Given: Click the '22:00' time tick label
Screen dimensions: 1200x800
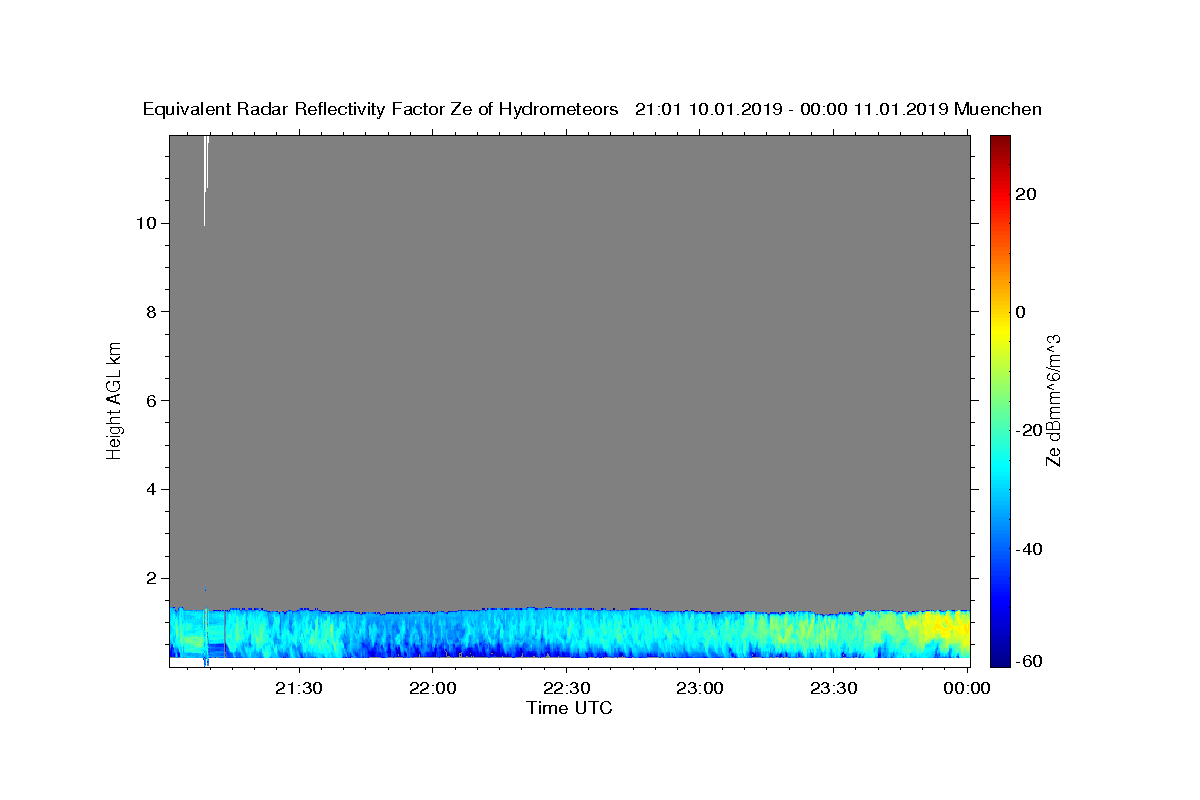Looking at the screenshot, I should (x=433, y=688).
